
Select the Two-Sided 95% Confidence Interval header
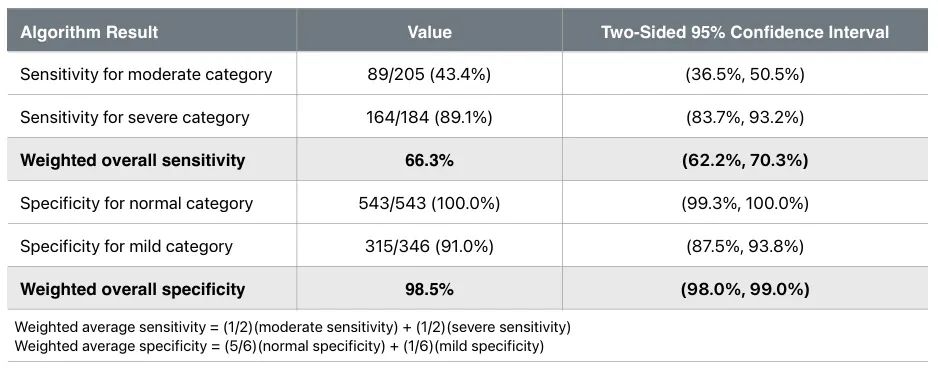745,32
